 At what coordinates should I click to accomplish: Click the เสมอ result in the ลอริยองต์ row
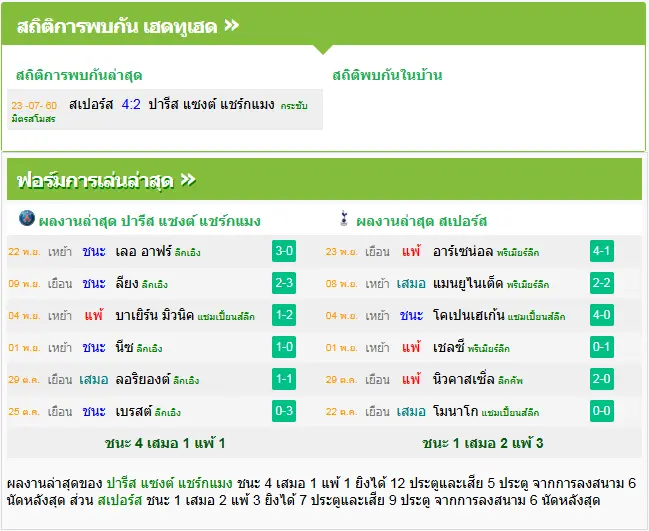point(94,380)
